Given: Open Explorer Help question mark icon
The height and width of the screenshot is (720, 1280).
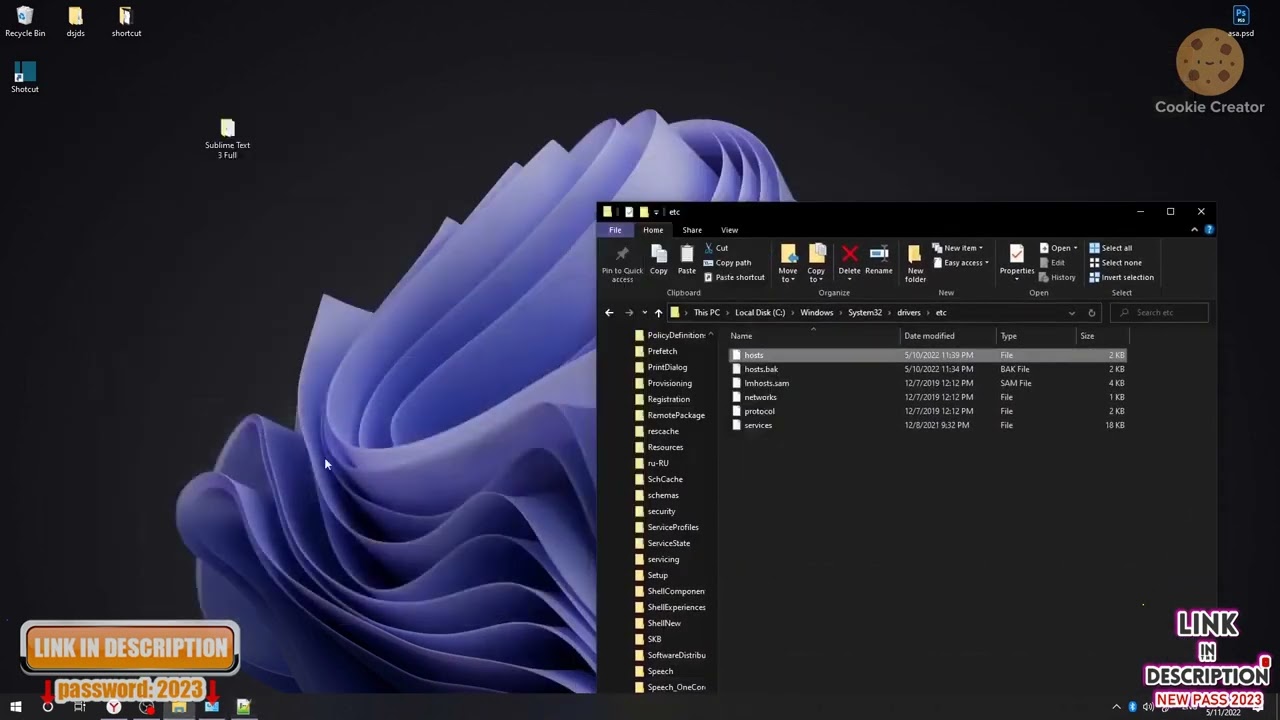Looking at the screenshot, I should pyautogui.click(x=1209, y=230).
